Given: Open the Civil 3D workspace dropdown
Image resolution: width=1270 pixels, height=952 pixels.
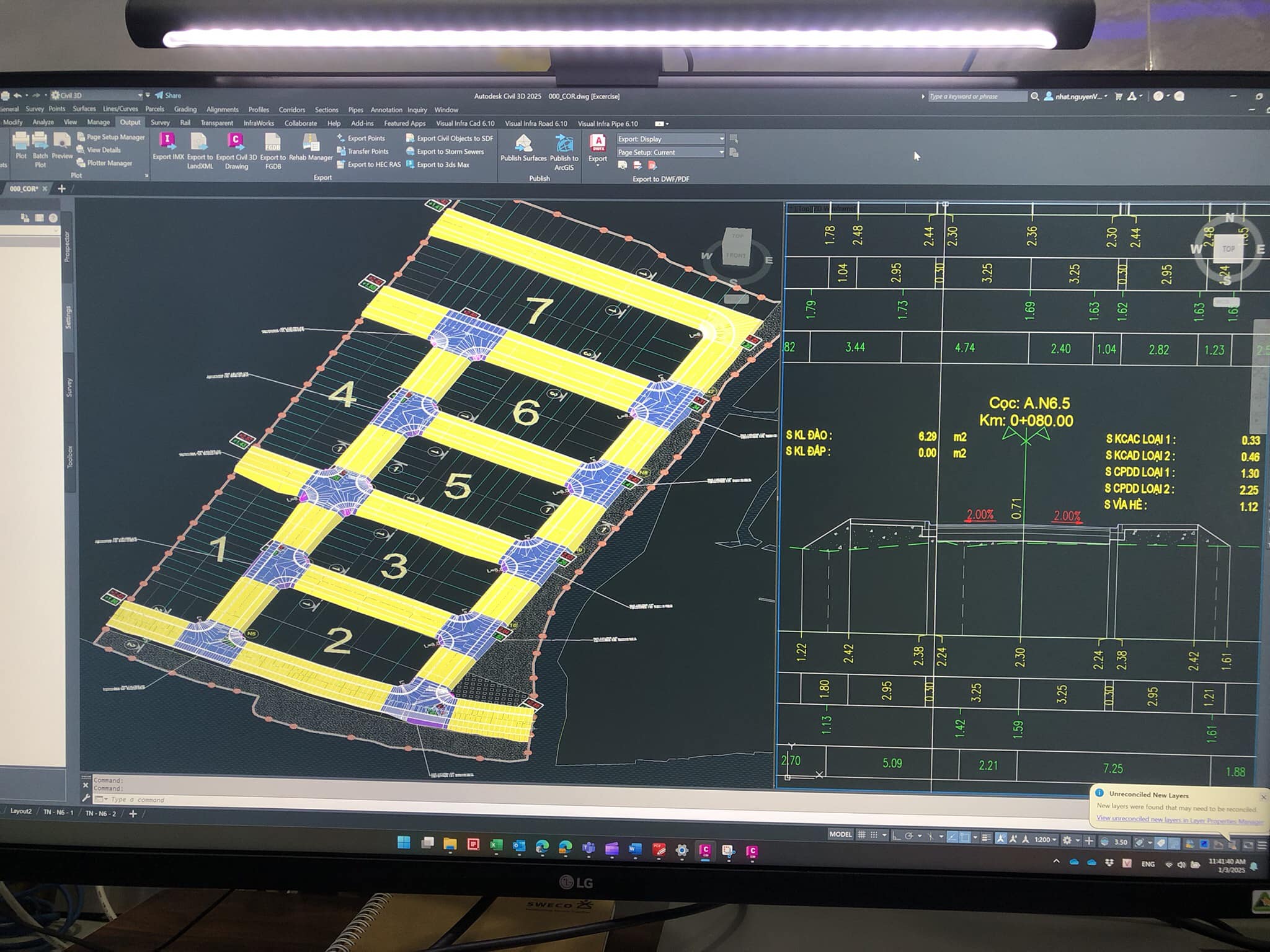Looking at the screenshot, I should point(97,95).
